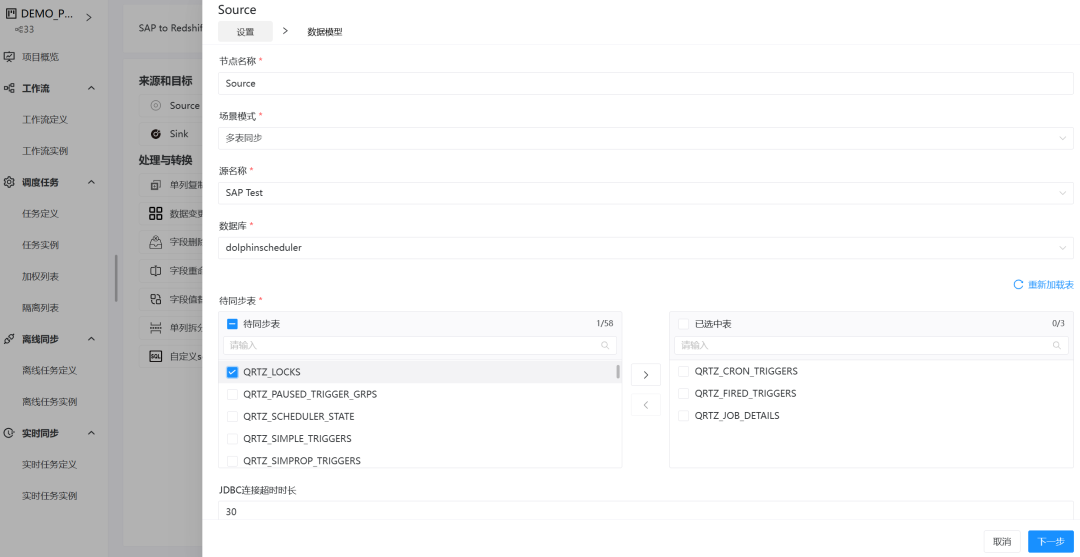The height and width of the screenshot is (557, 1080).
Task: Click the JDBC连接超时时长 input field
Action: pos(645,511)
